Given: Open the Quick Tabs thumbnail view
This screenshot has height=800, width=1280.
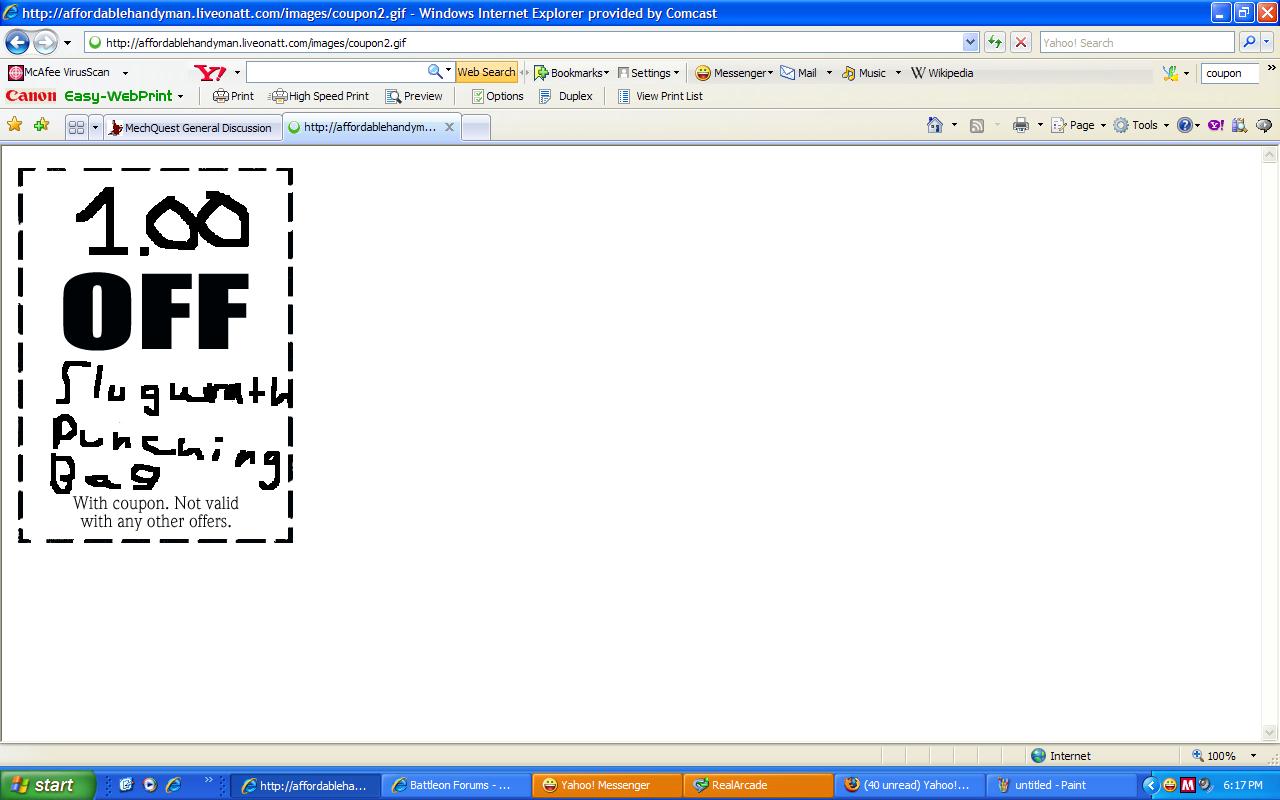Looking at the screenshot, I should pos(76,127).
